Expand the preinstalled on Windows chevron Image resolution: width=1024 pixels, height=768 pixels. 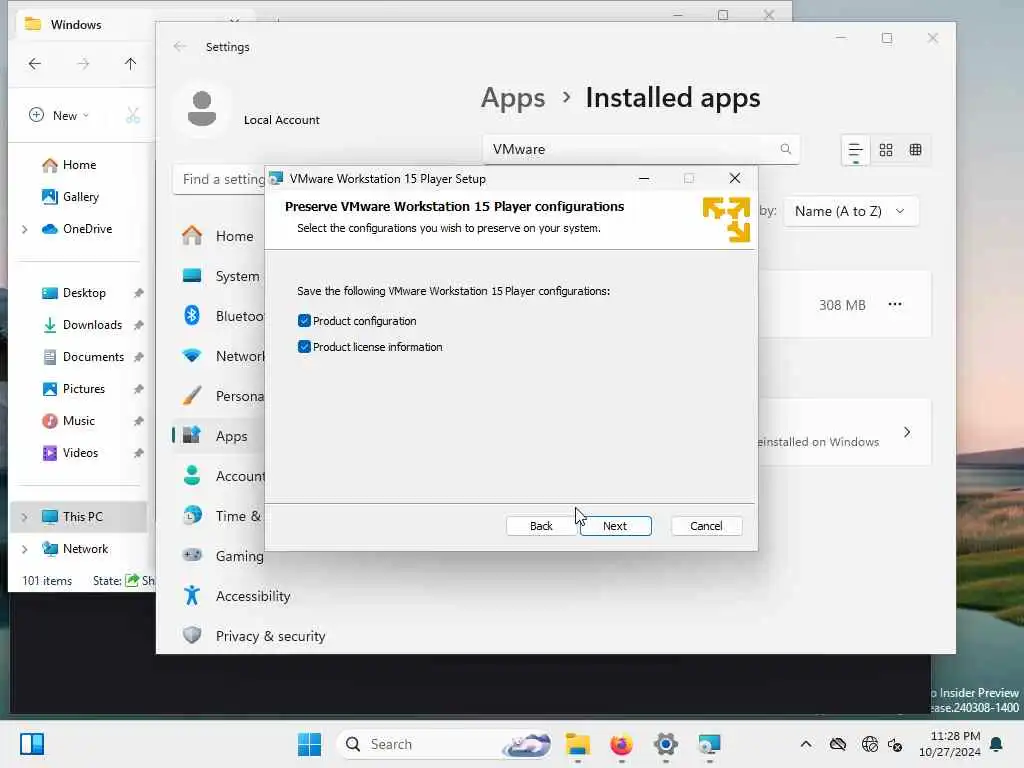pyautogui.click(x=907, y=432)
